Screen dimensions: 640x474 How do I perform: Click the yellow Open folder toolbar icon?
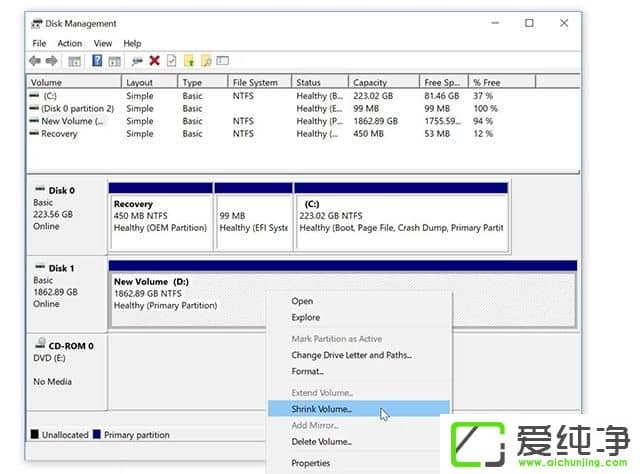click(x=189, y=61)
